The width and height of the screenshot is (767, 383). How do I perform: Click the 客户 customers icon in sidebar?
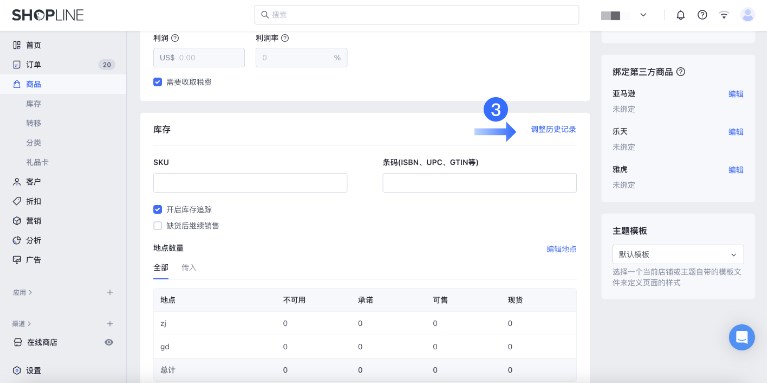click(17, 182)
